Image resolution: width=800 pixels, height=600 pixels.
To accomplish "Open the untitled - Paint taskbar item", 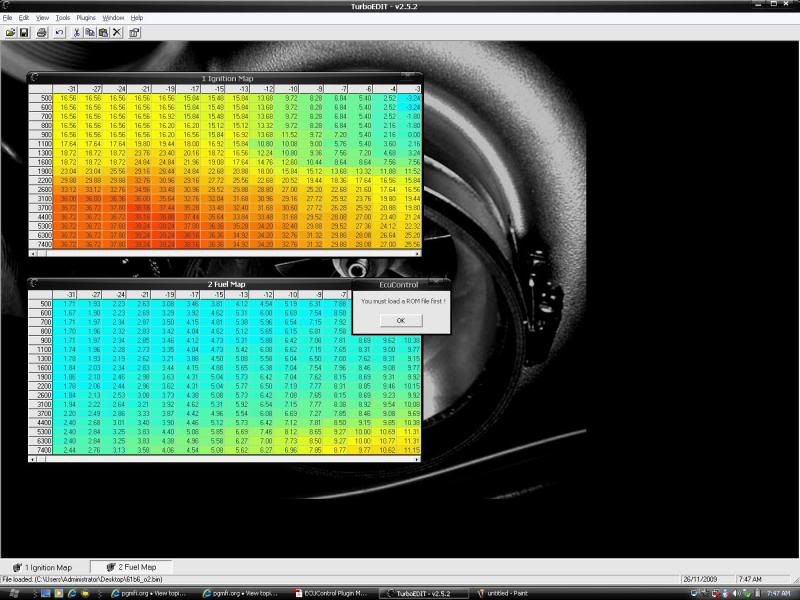I will click(x=505, y=592).
